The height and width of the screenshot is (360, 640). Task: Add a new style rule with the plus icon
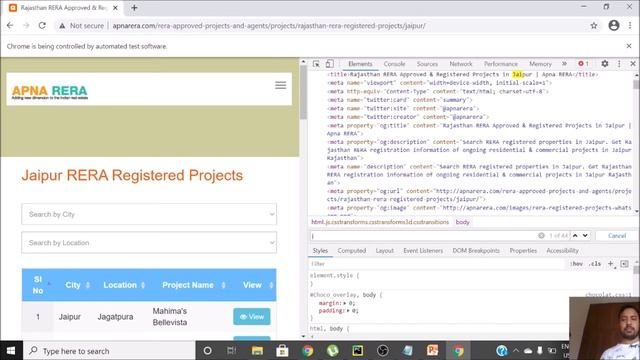[611, 264]
